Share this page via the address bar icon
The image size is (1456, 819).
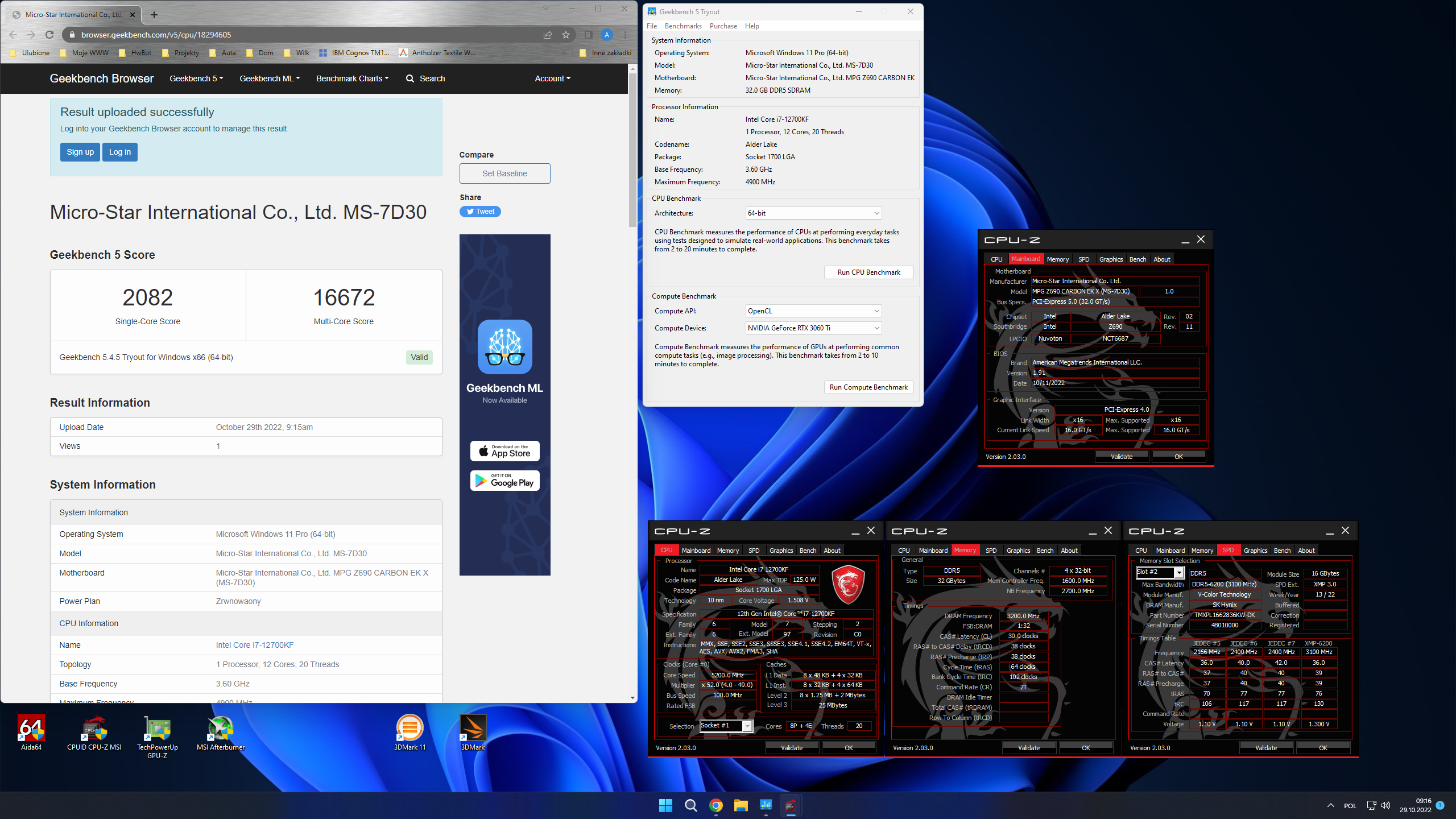[548, 35]
